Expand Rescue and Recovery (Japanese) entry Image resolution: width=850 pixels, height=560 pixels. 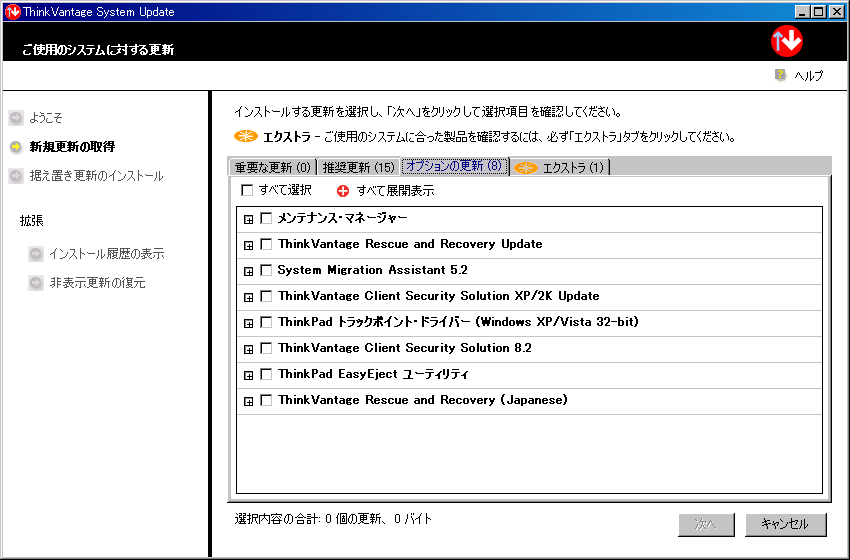[248, 402]
